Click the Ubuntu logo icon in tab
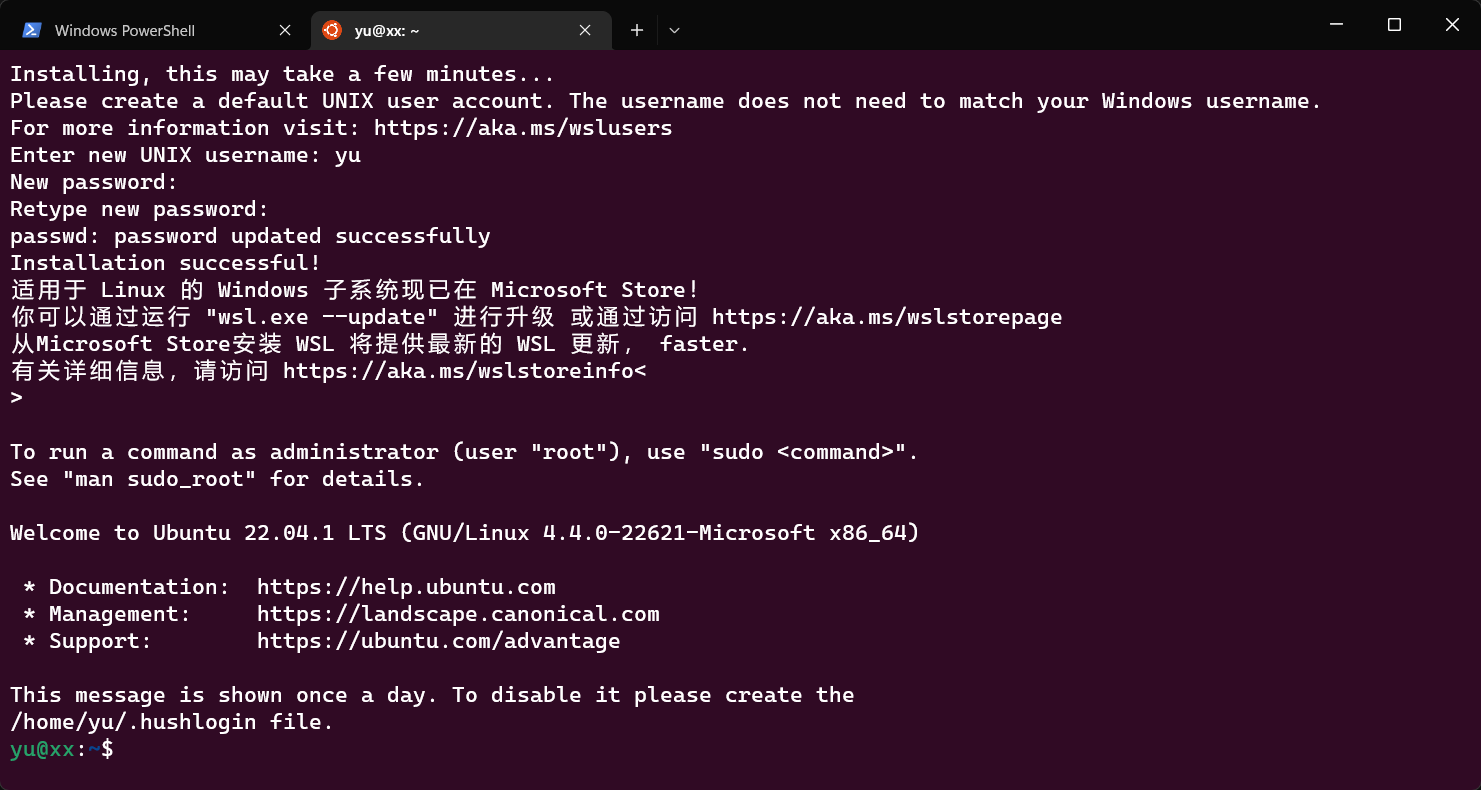The width and height of the screenshot is (1481, 790). tap(332, 30)
